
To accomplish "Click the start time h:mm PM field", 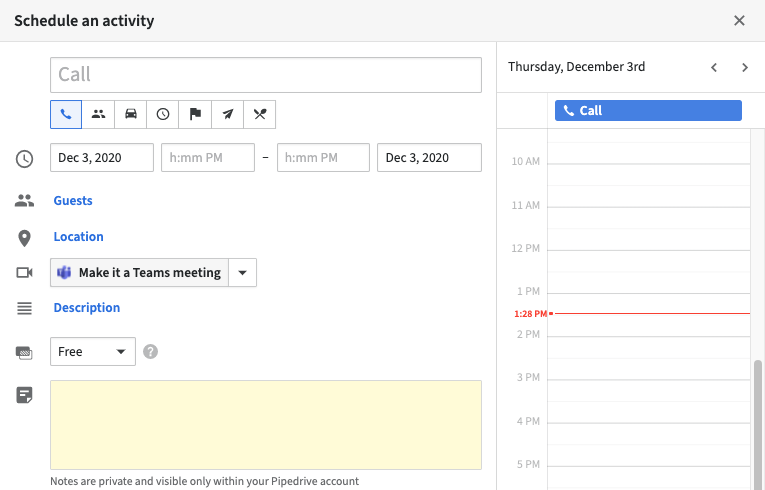I will tap(208, 157).
